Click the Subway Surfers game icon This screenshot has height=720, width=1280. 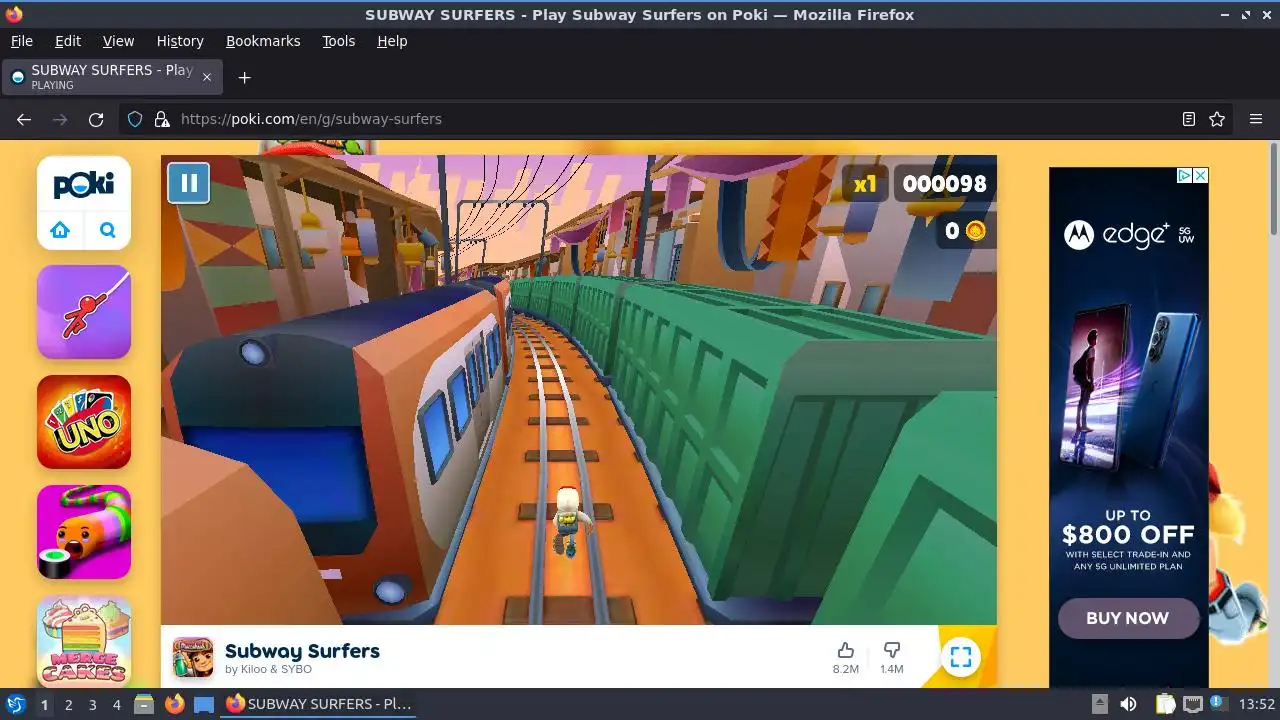pos(193,657)
